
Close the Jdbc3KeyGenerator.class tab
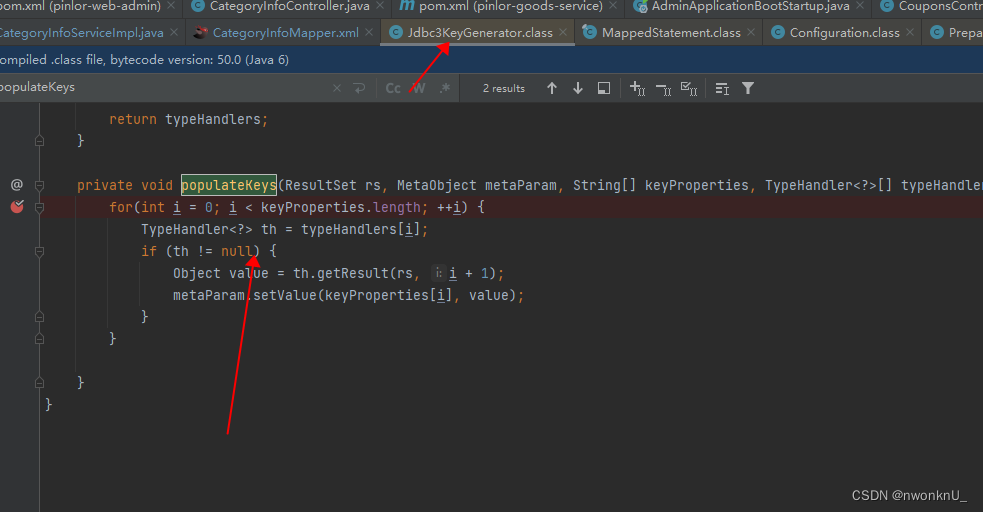(x=563, y=33)
